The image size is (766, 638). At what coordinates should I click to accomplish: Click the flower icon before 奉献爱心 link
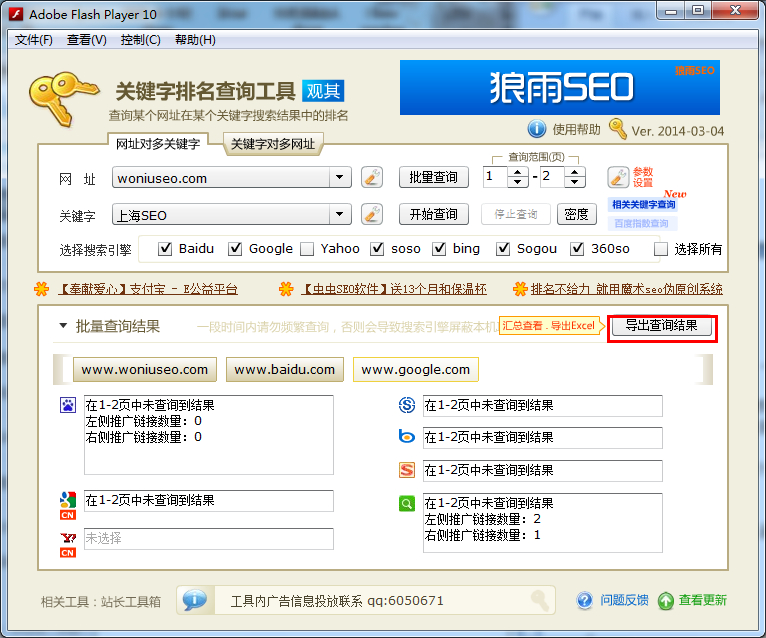(x=42, y=289)
